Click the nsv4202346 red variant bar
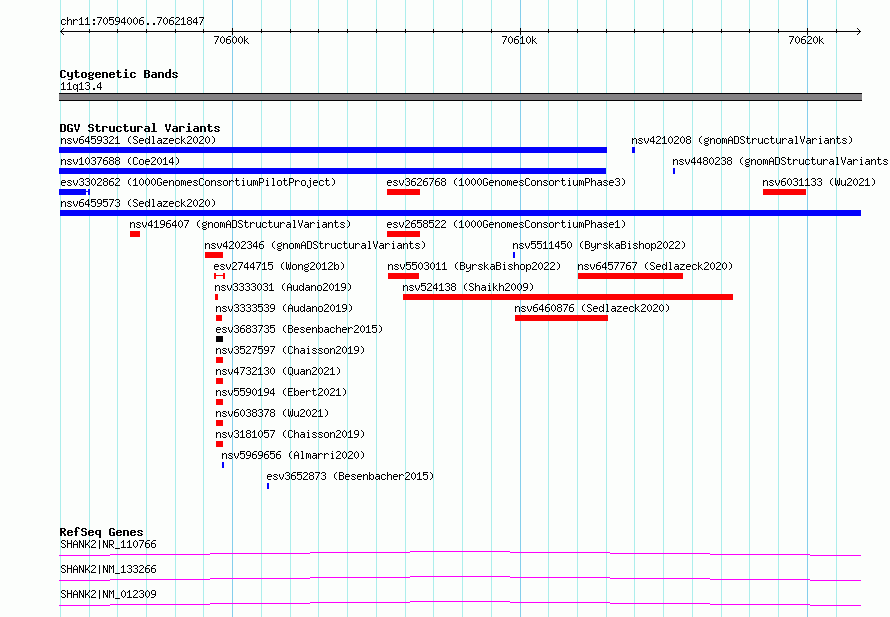 pyautogui.click(x=214, y=255)
